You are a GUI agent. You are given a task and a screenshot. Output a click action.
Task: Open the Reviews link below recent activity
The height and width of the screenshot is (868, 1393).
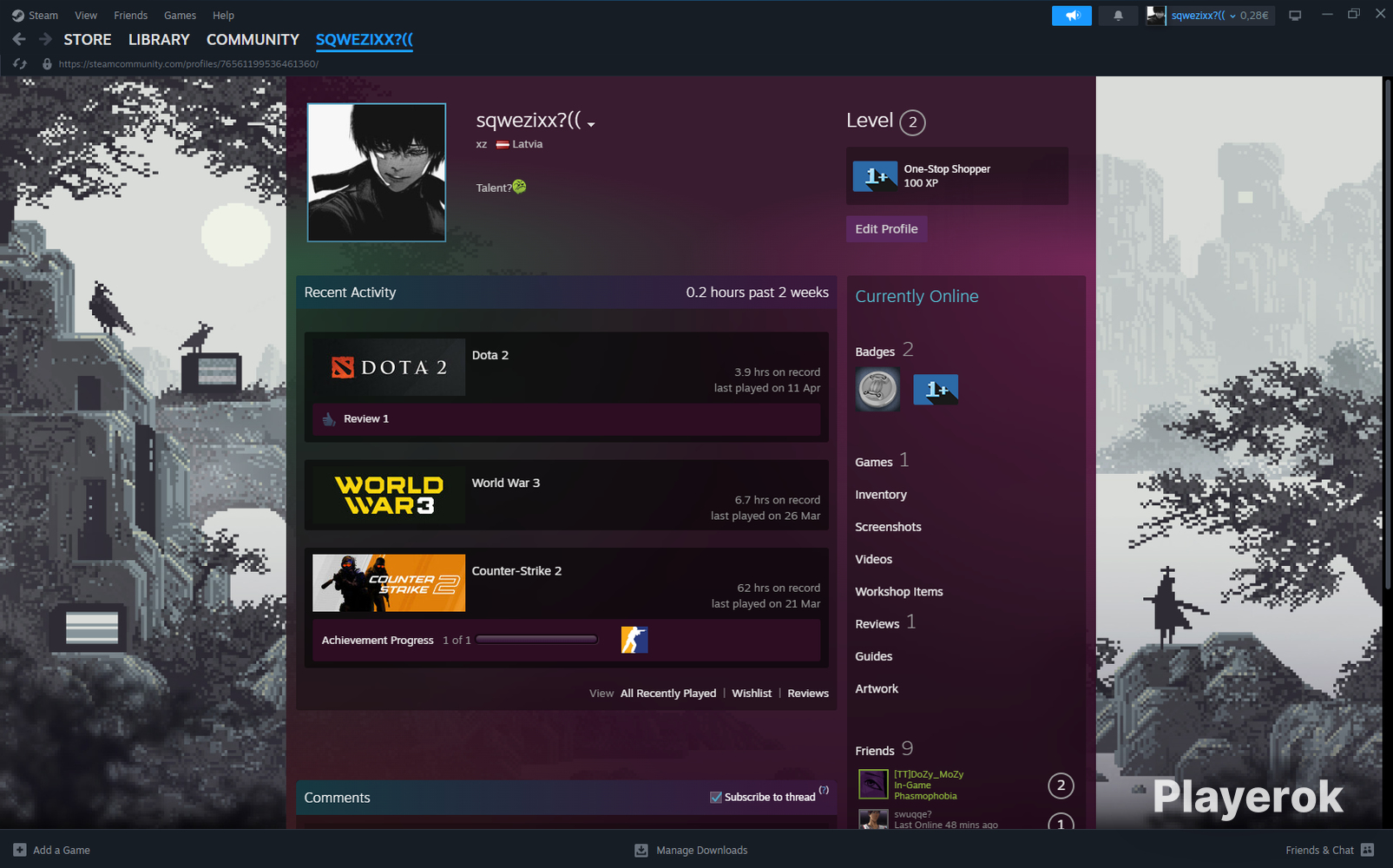point(808,694)
